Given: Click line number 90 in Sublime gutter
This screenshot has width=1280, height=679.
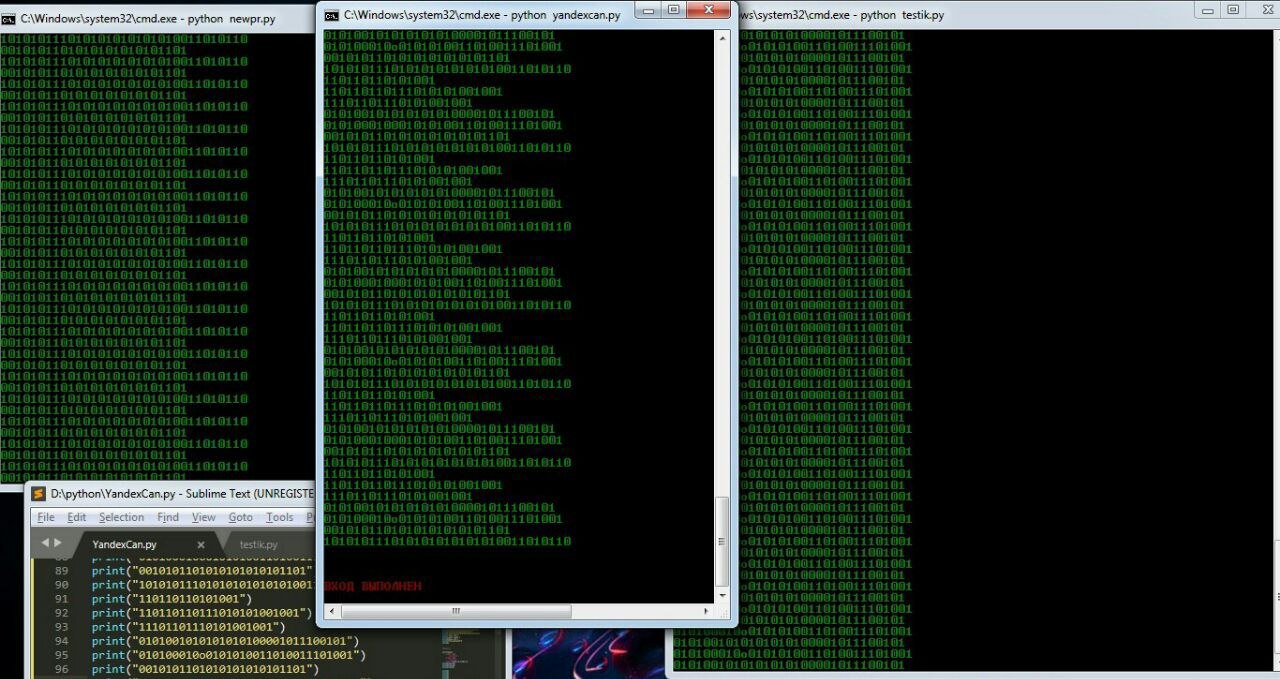Looking at the screenshot, I should [62, 584].
